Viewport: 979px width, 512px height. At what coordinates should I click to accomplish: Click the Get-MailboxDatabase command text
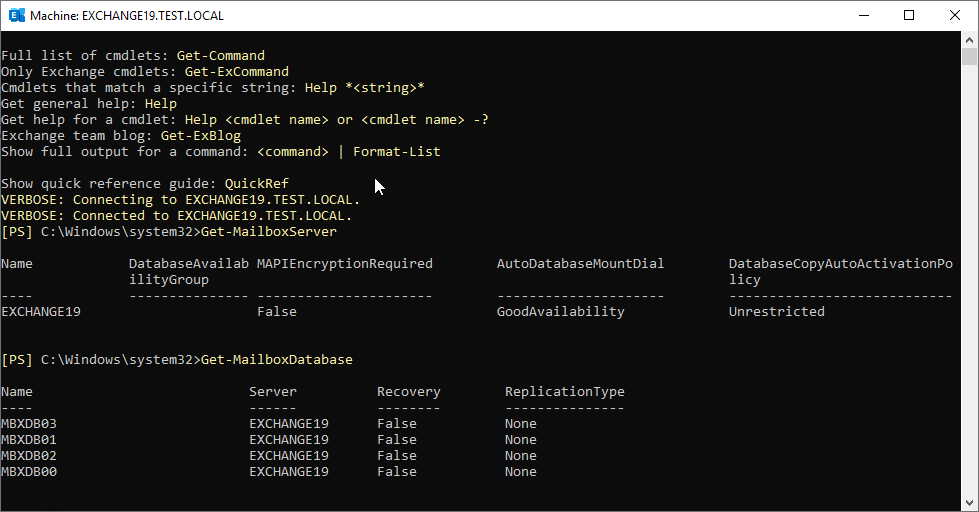[x=277, y=360]
